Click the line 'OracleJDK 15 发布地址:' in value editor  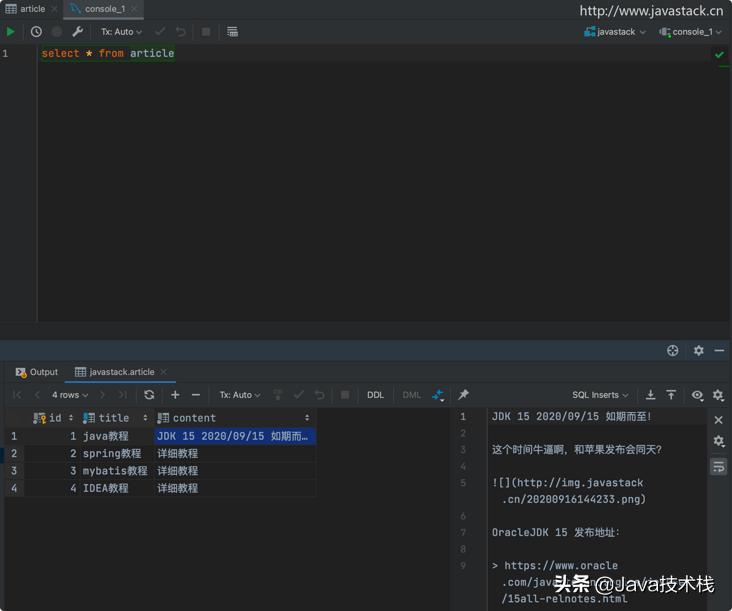(x=556, y=532)
